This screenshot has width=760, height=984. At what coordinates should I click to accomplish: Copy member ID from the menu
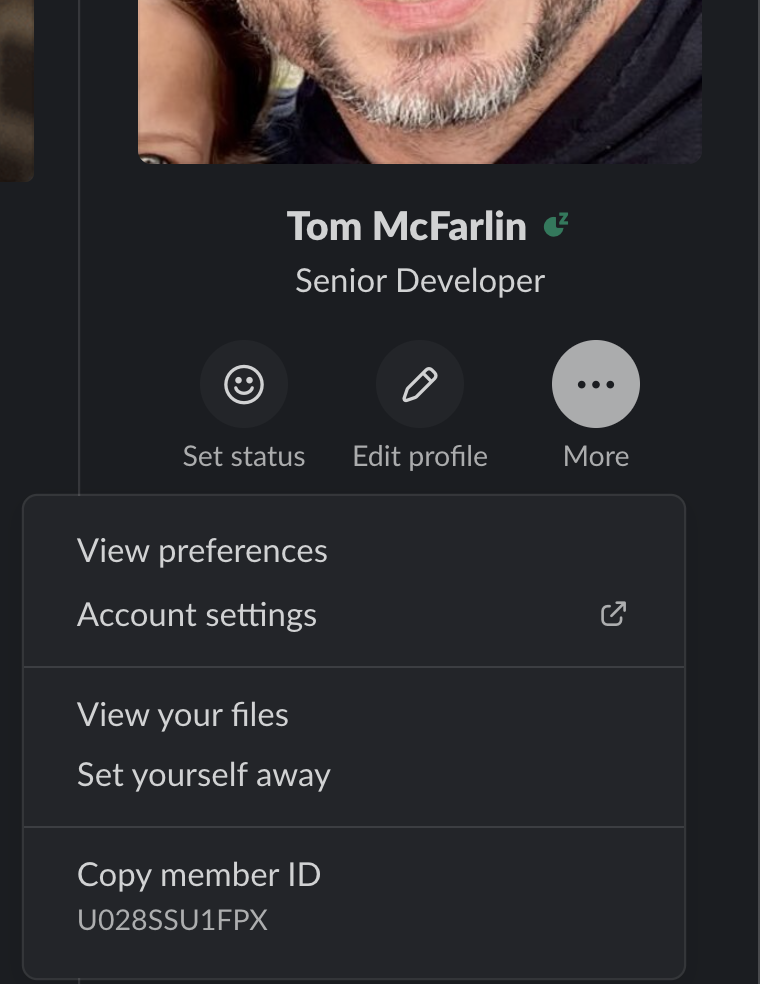354,896
